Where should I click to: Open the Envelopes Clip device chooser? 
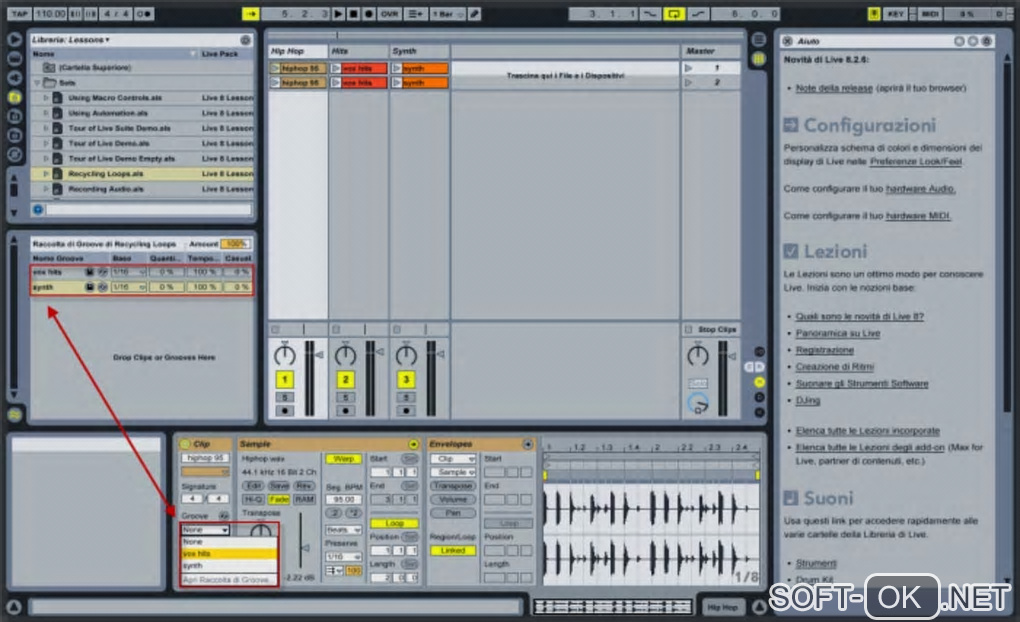(453, 459)
